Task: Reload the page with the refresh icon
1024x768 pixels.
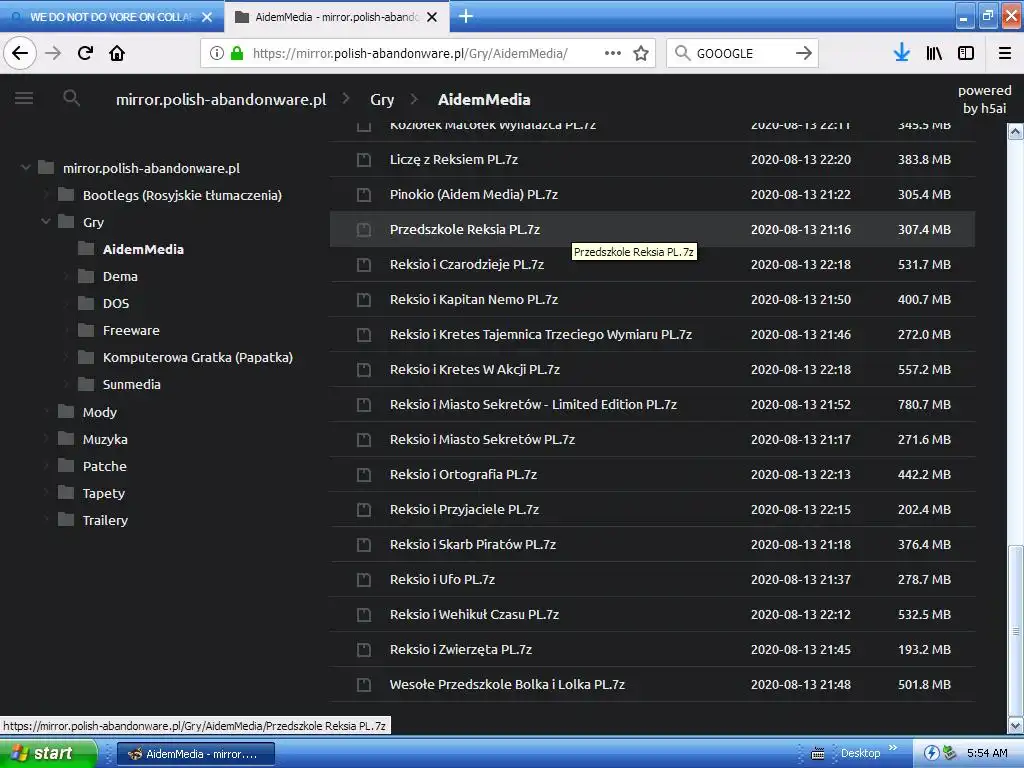Action: pyautogui.click(x=85, y=53)
